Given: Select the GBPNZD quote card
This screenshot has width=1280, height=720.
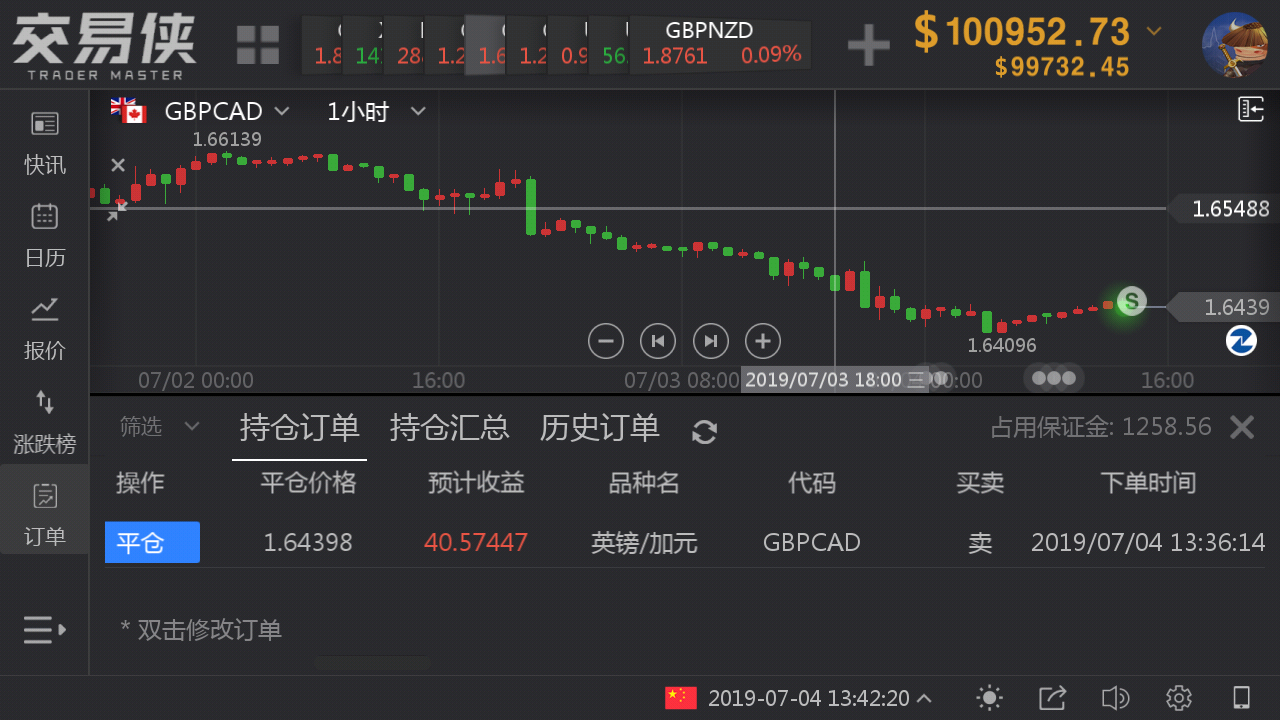Looking at the screenshot, I should pyautogui.click(x=722, y=45).
